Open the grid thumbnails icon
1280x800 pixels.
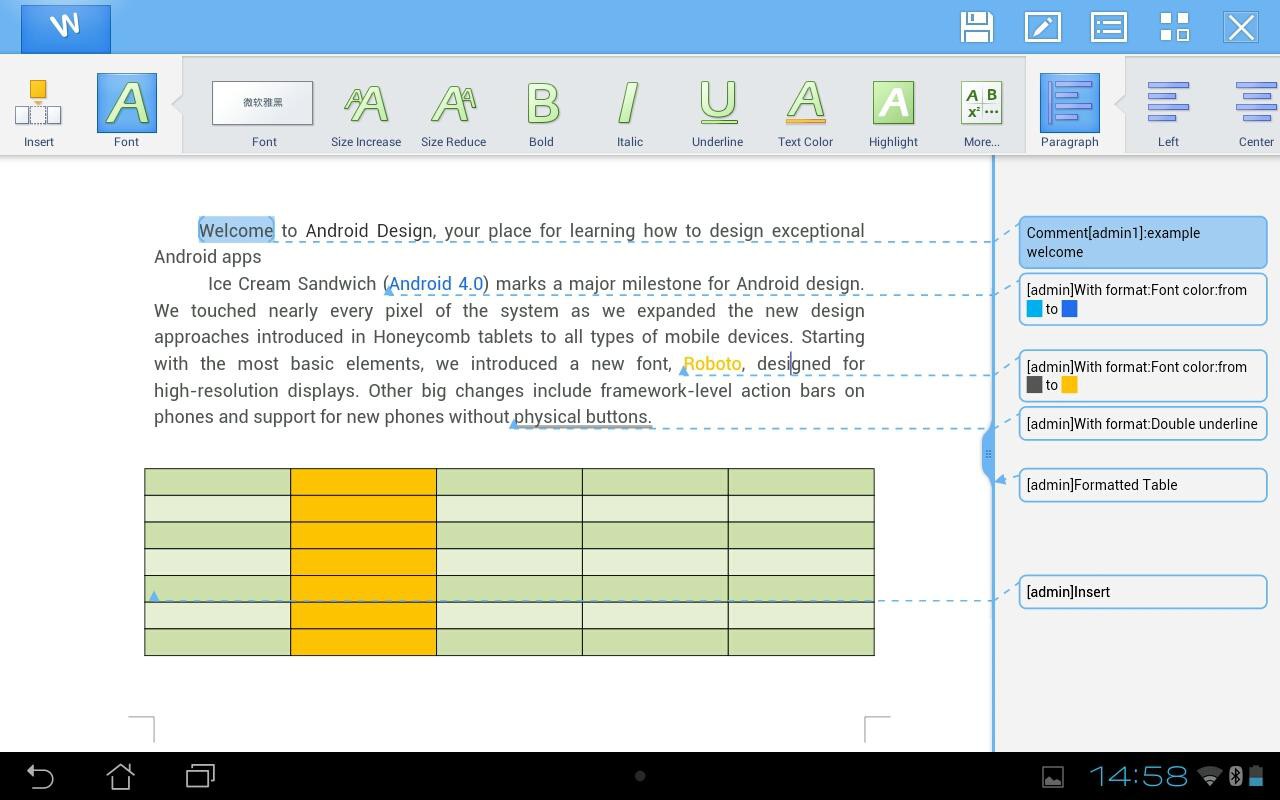pos(1174,27)
